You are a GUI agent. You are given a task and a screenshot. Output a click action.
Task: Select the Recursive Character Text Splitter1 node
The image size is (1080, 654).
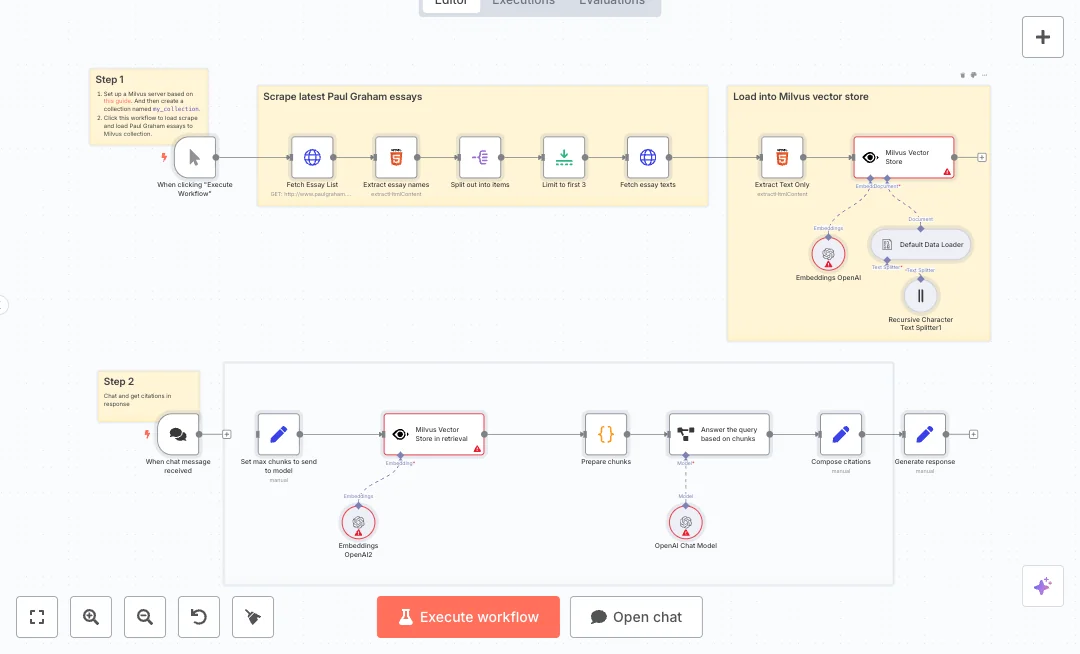(921, 296)
